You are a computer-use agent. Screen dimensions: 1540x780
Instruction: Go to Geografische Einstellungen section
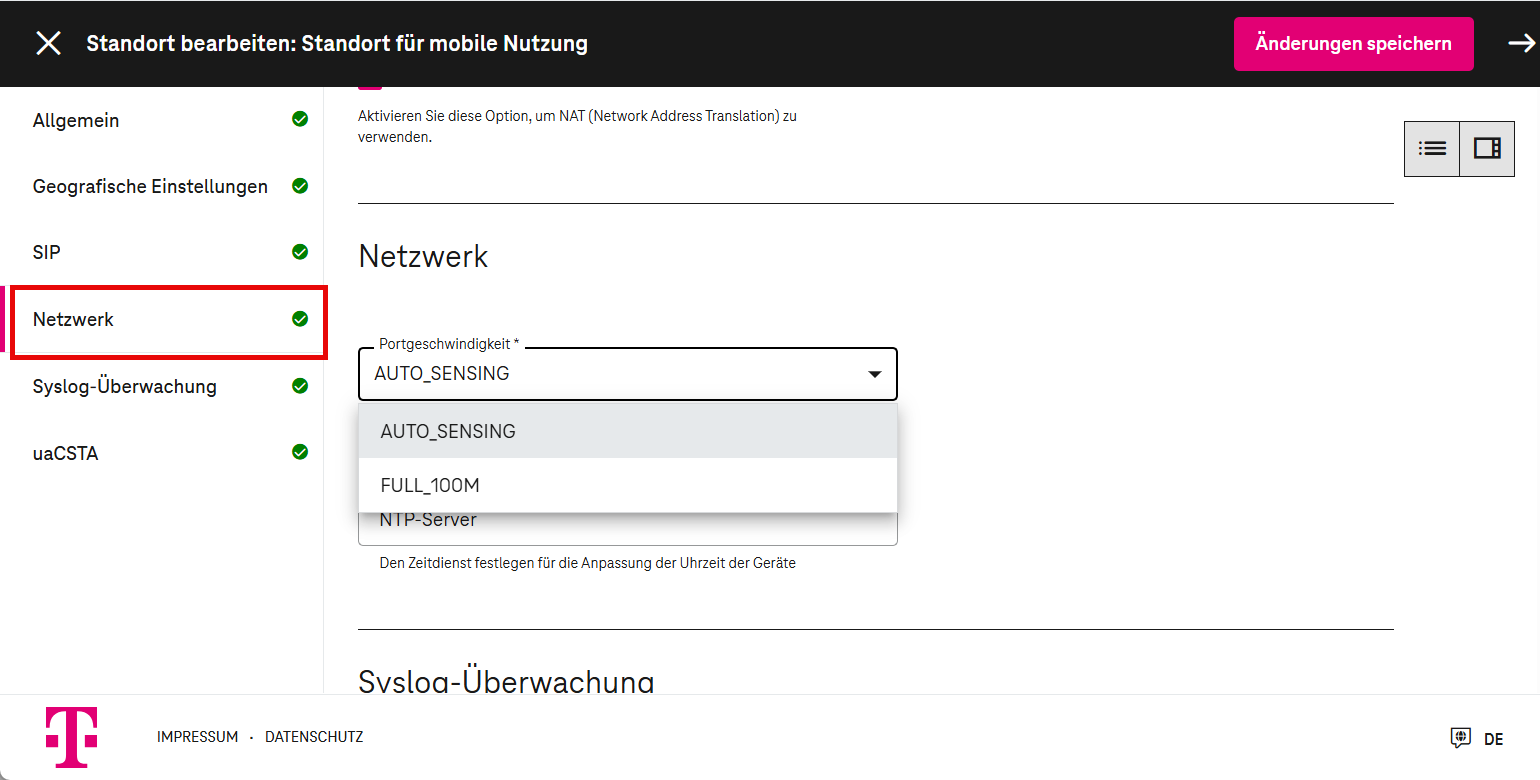[x=150, y=187]
